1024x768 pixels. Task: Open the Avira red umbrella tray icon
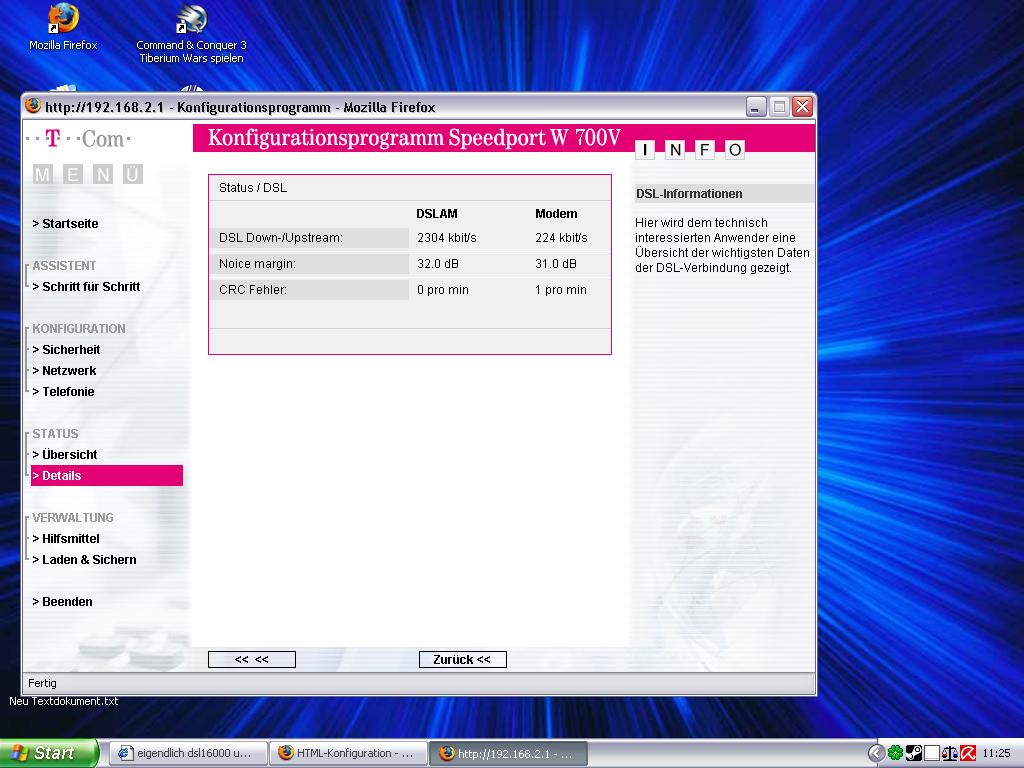point(967,753)
